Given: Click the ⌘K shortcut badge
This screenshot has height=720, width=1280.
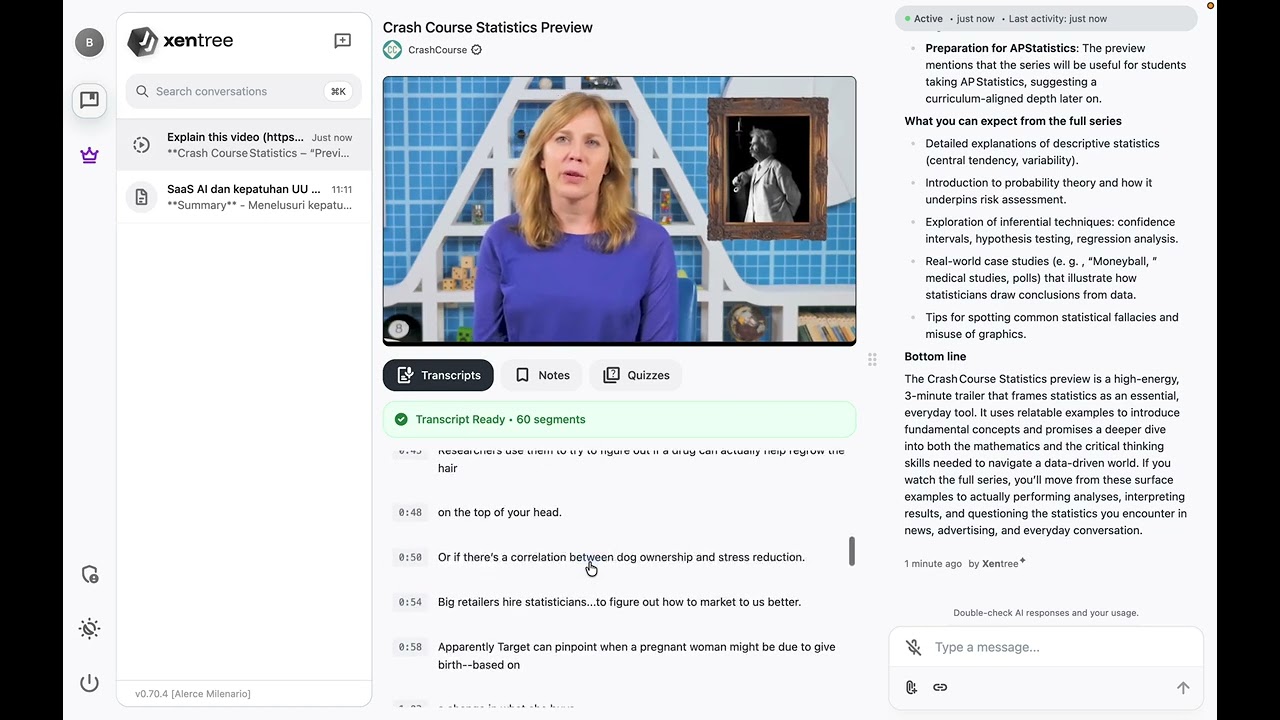Looking at the screenshot, I should pyautogui.click(x=338, y=91).
